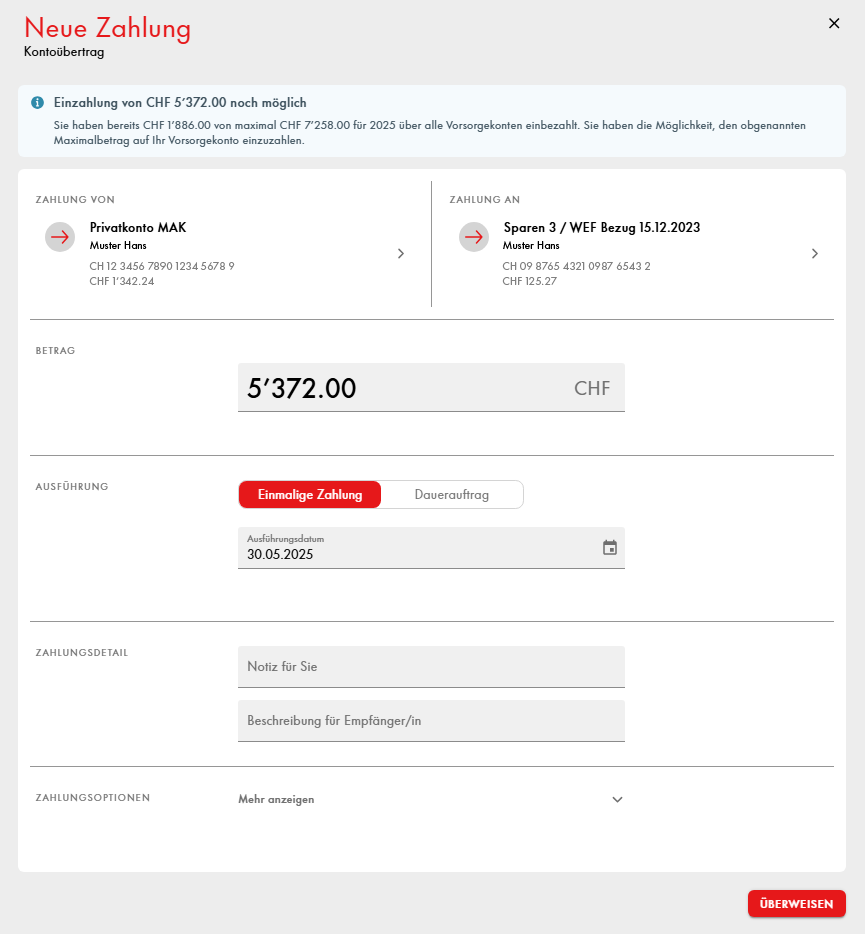Click the Ausführungsdatum field 30.05.2025
The height and width of the screenshot is (934, 865).
tap(431, 548)
